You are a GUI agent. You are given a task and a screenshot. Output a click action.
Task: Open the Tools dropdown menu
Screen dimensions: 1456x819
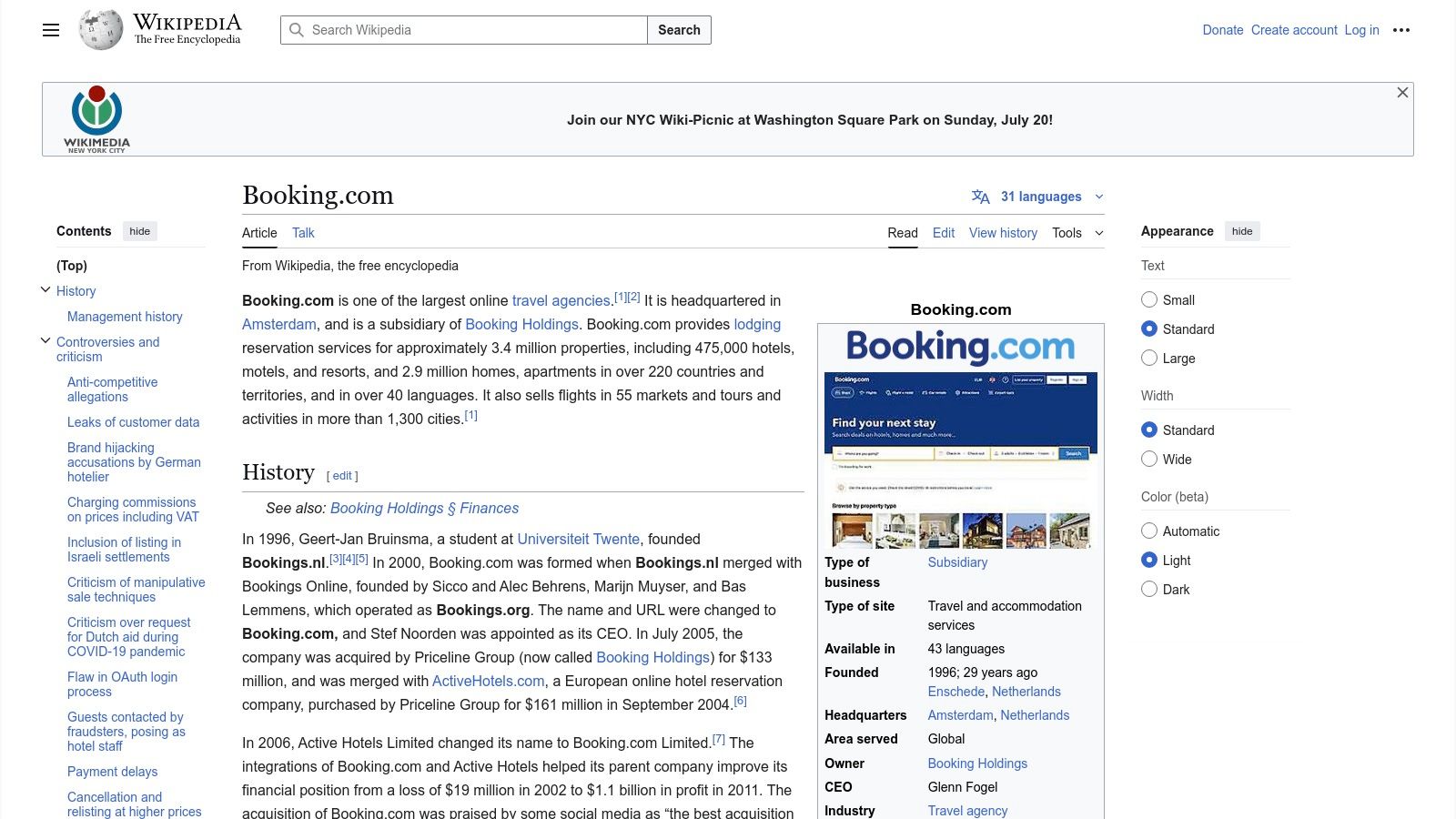pos(1077,233)
